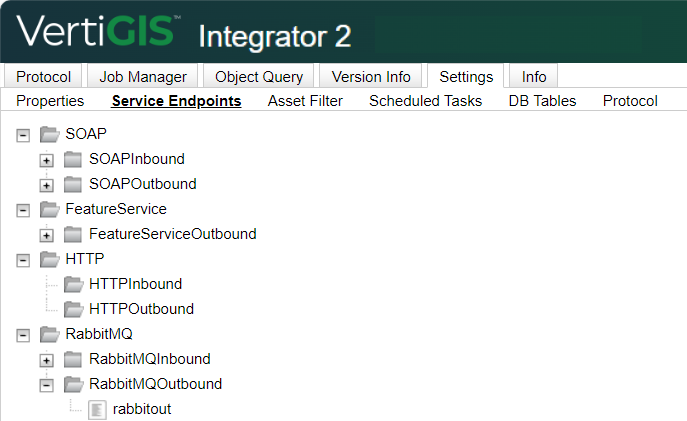Open the Properties sub-menu
The width and height of the screenshot is (687, 421).
click(50, 101)
